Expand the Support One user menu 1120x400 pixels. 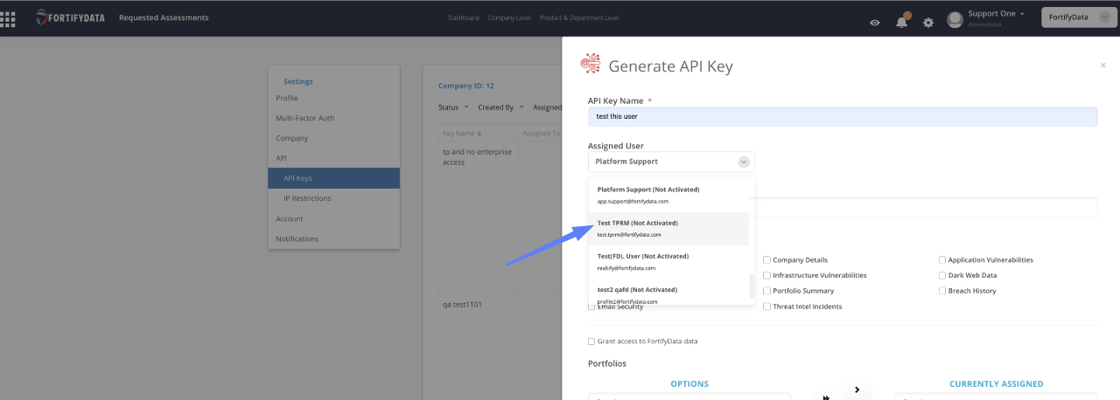click(996, 14)
